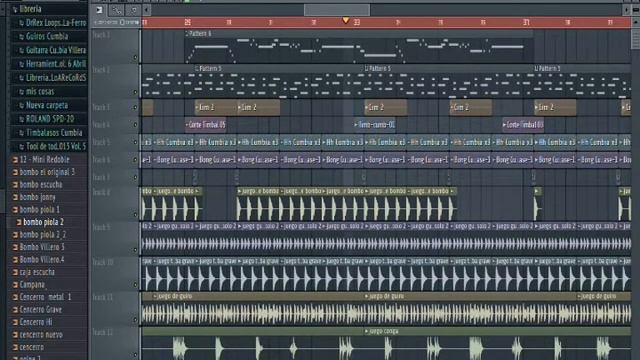
Task: Disable Track 6 using its mute dot
Action: click(135, 160)
